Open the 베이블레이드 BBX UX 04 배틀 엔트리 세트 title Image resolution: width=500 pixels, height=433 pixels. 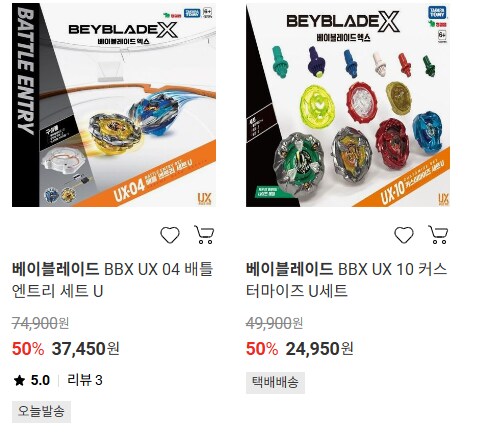112,280
